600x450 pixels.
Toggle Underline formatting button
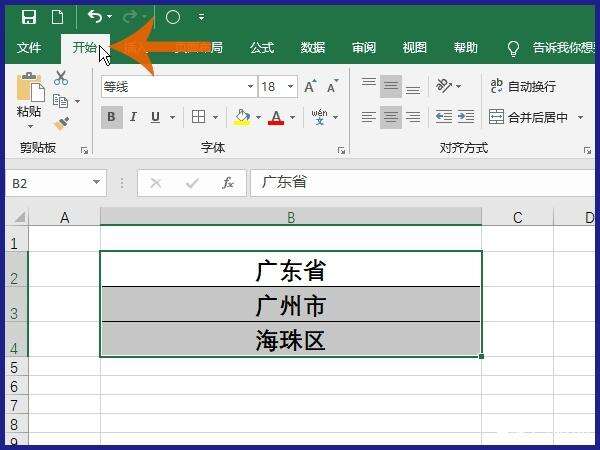155,117
